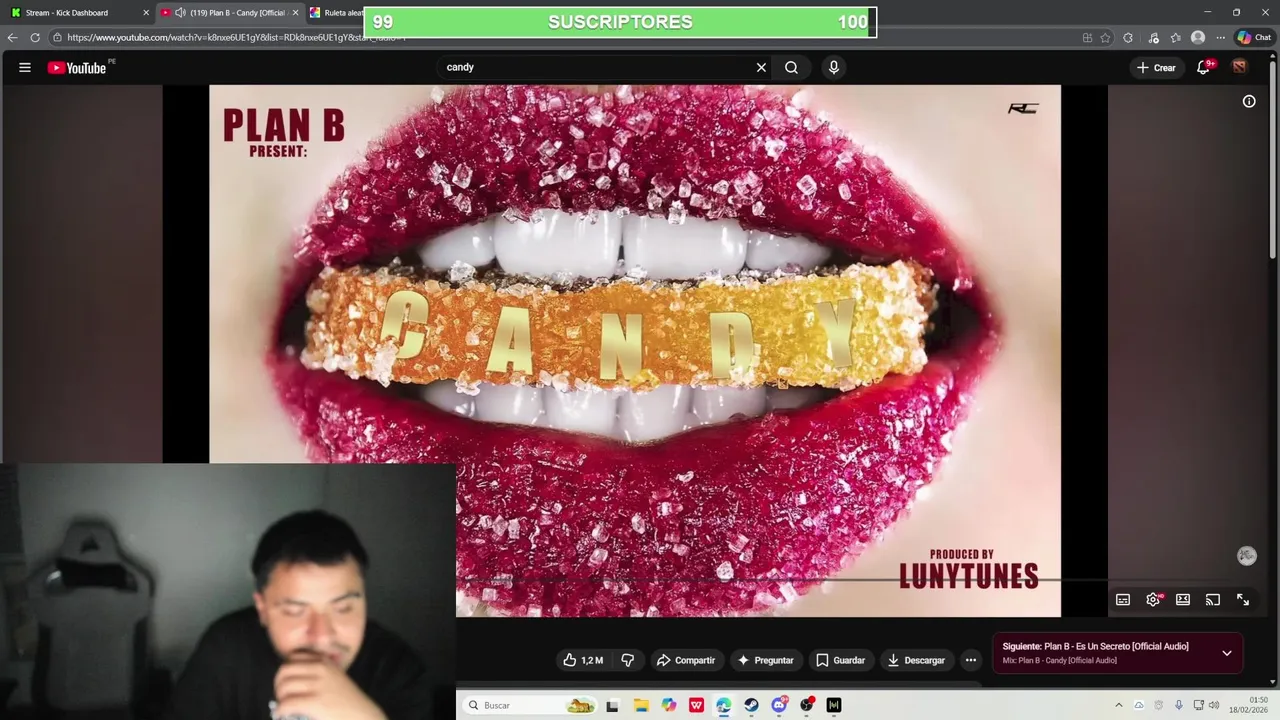Open Copilot Chat in the browser

(1254, 37)
